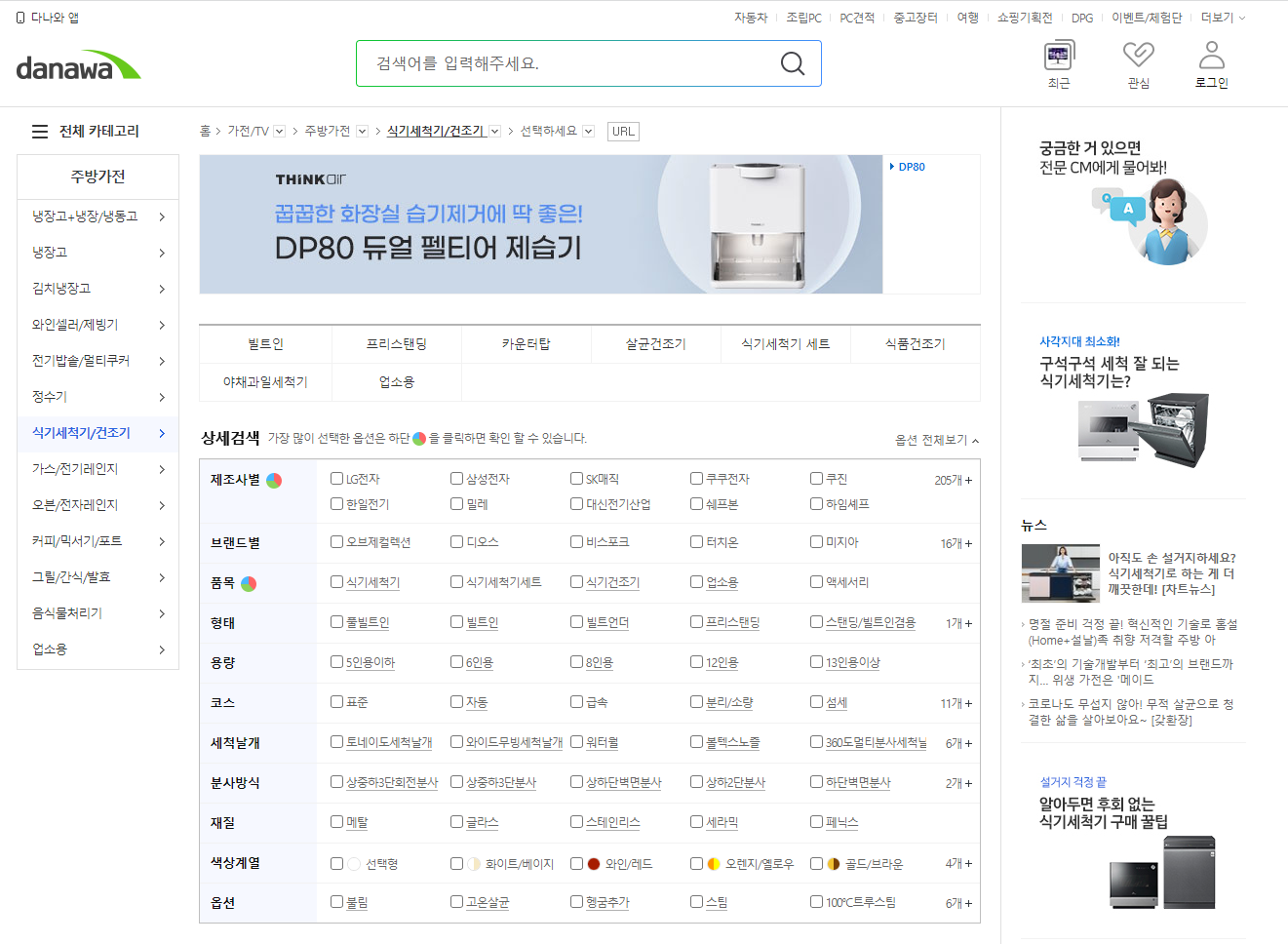1288x944 pixels.
Task: Click the pie chart icon next to 제조사별
Action: coord(274,481)
